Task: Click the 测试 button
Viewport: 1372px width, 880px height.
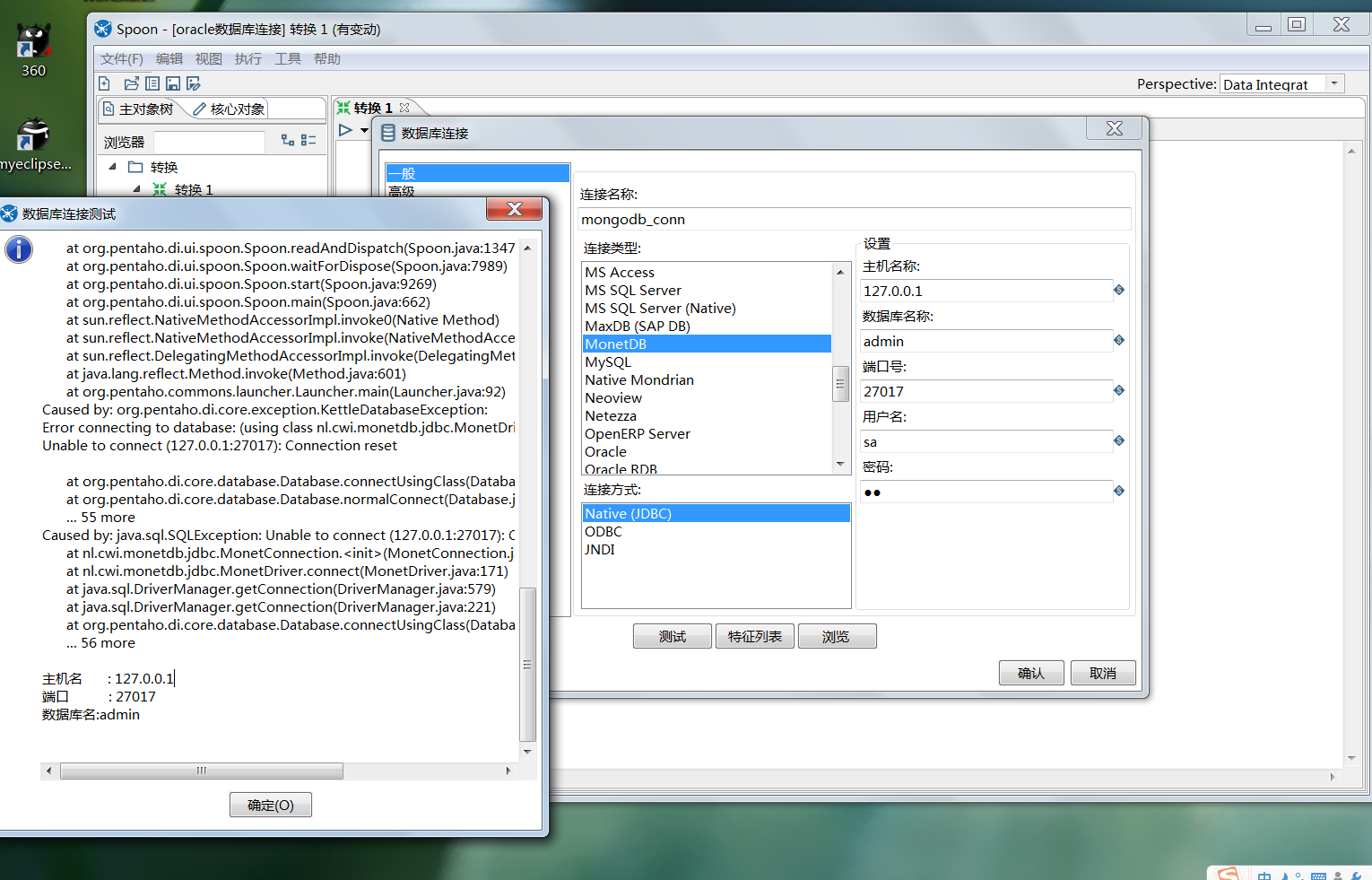Action: coord(673,636)
